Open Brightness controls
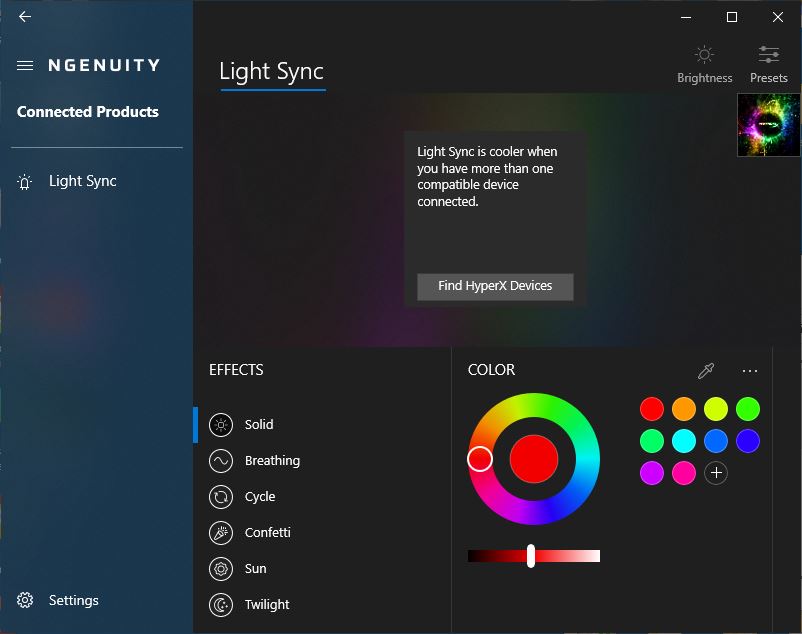Screen dimensions: 802x634 tap(704, 64)
